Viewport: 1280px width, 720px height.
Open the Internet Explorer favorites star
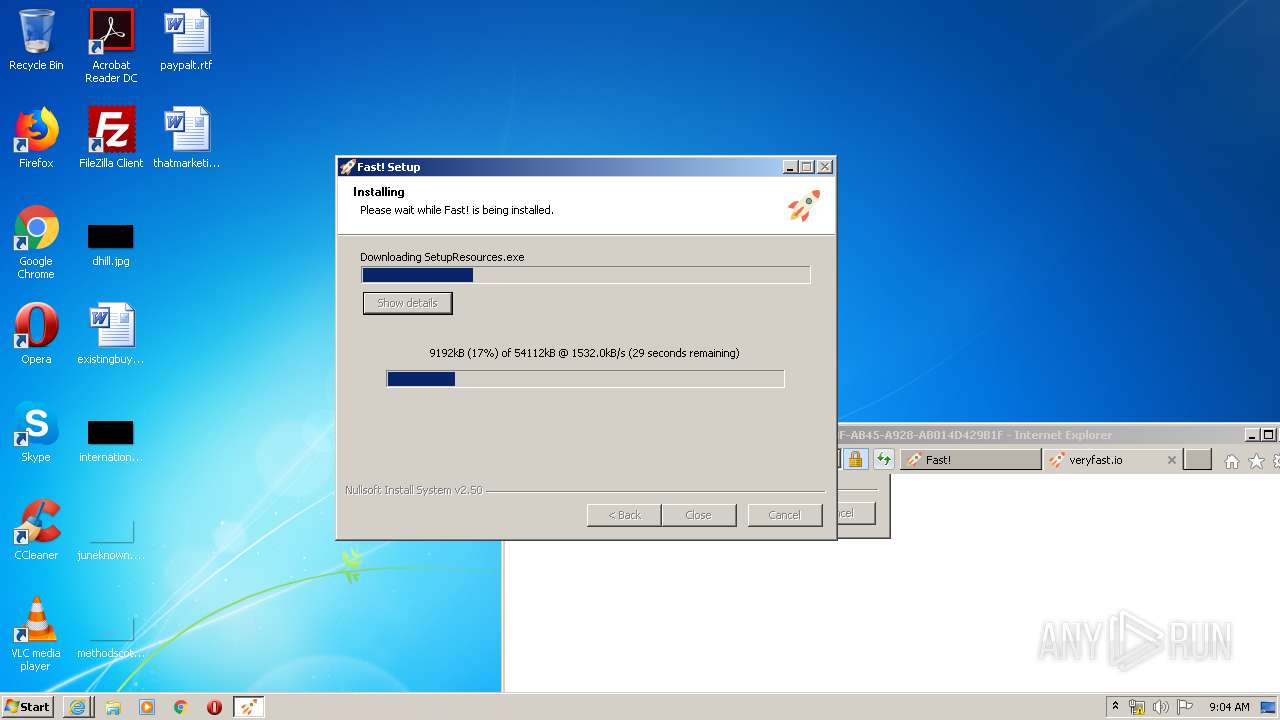1256,461
